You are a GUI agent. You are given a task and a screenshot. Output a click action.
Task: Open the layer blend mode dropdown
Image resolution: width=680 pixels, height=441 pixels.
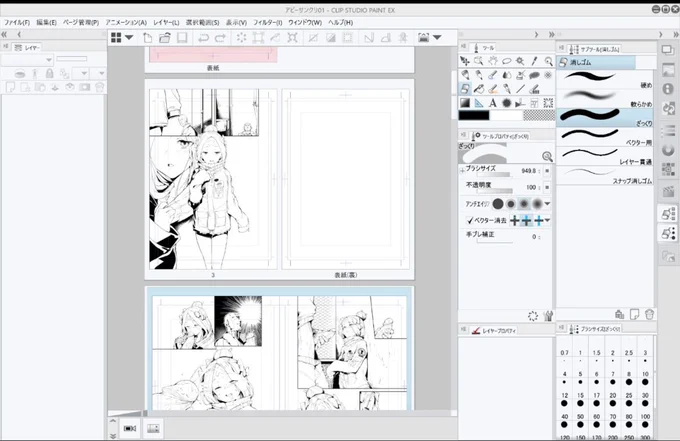[27, 59]
